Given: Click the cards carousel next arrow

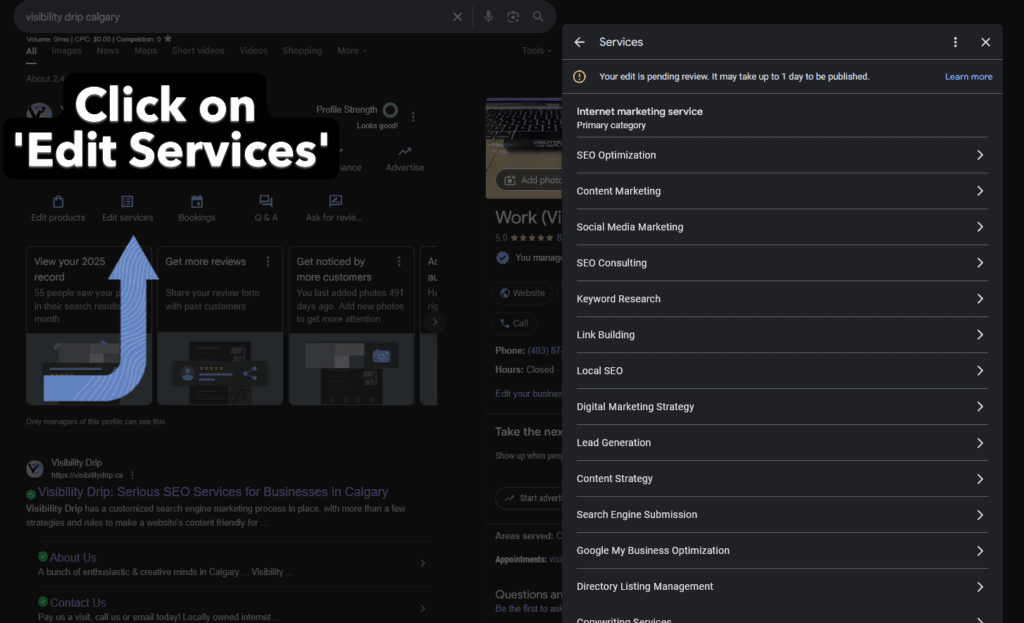Looking at the screenshot, I should [x=434, y=321].
